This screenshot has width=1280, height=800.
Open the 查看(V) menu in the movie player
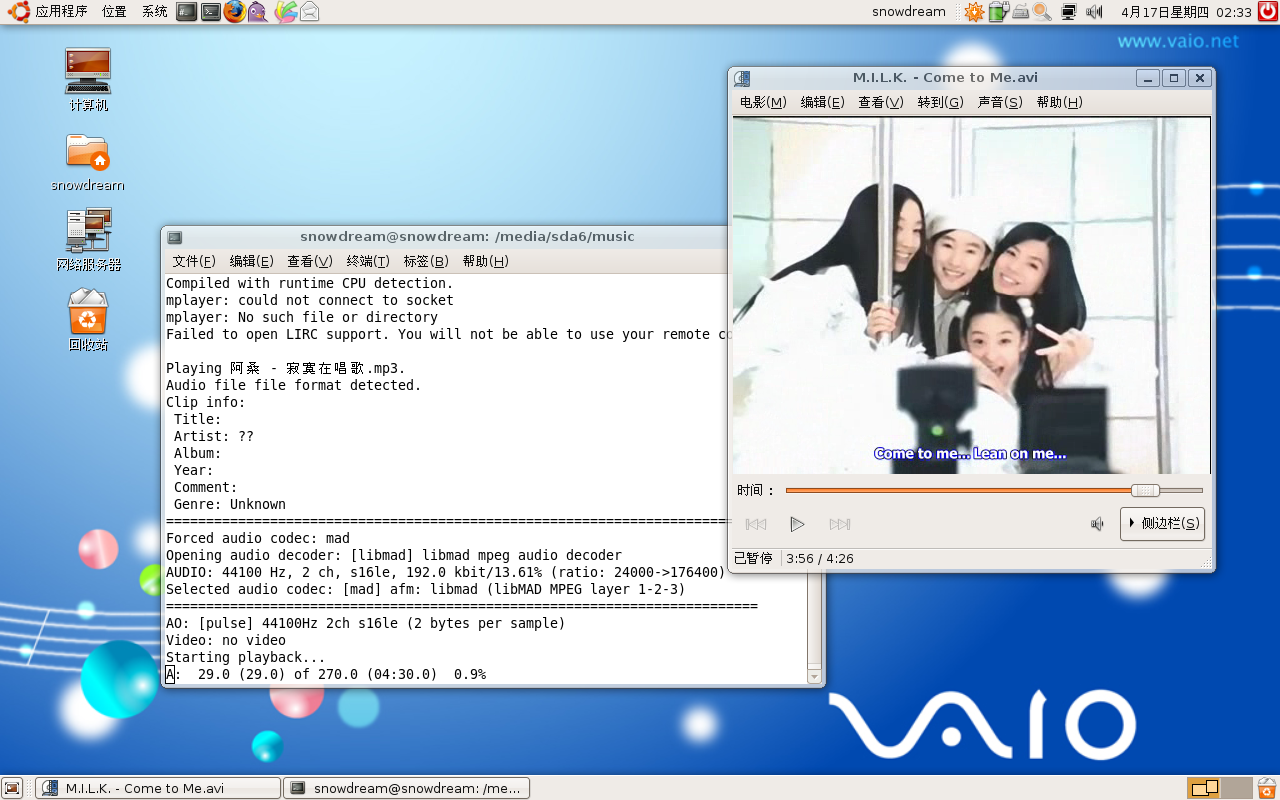pos(880,102)
